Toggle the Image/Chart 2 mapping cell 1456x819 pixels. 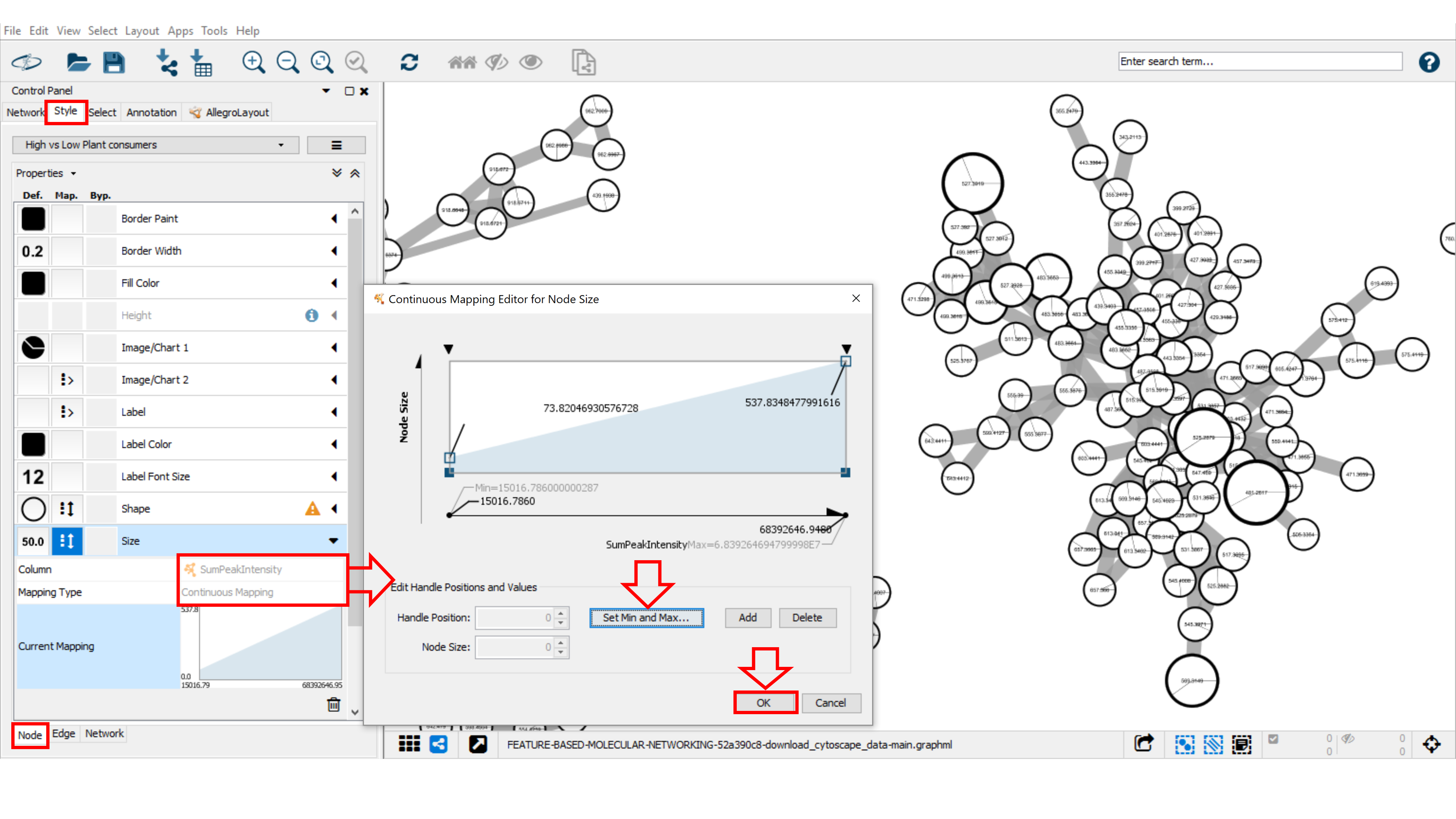pos(67,380)
